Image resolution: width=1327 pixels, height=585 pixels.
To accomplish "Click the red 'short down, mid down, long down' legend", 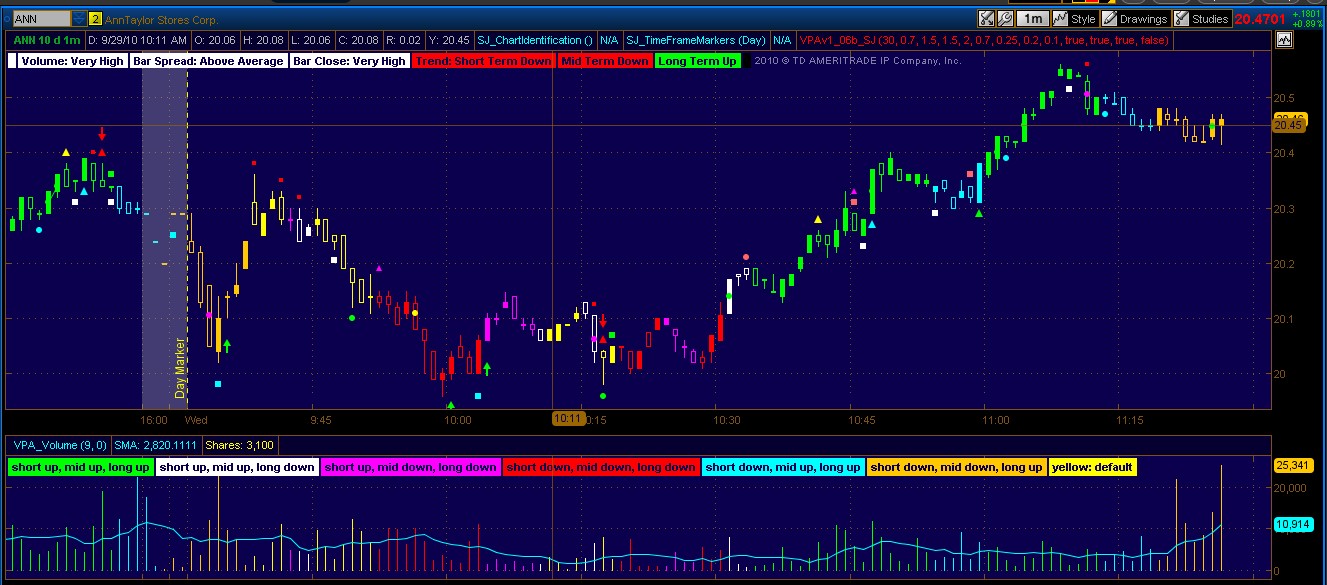I will click(600, 467).
